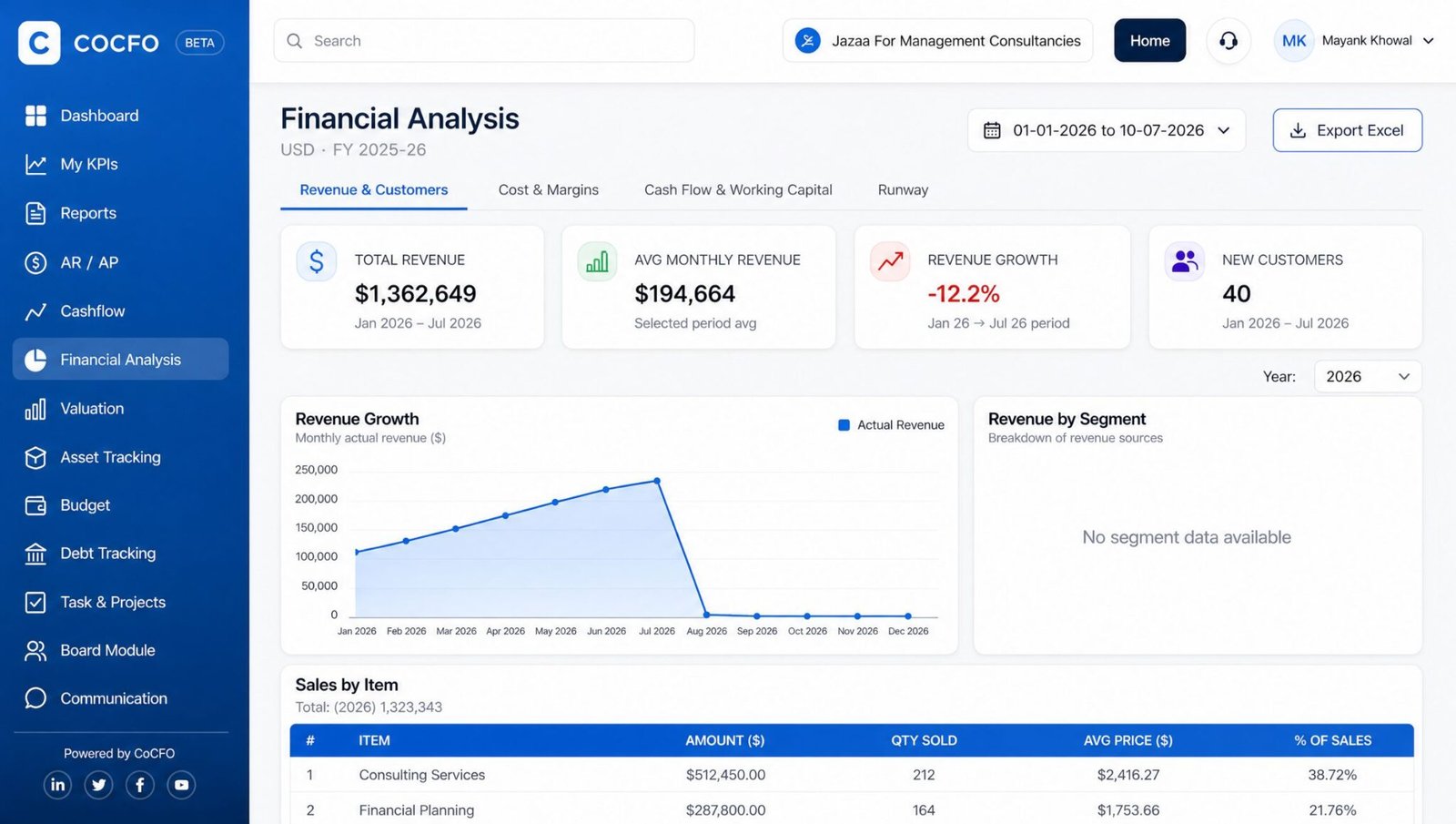Open the Cash Flow & Working Capital tab
Viewport: 1456px width, 824px height.
pos(738,189)
